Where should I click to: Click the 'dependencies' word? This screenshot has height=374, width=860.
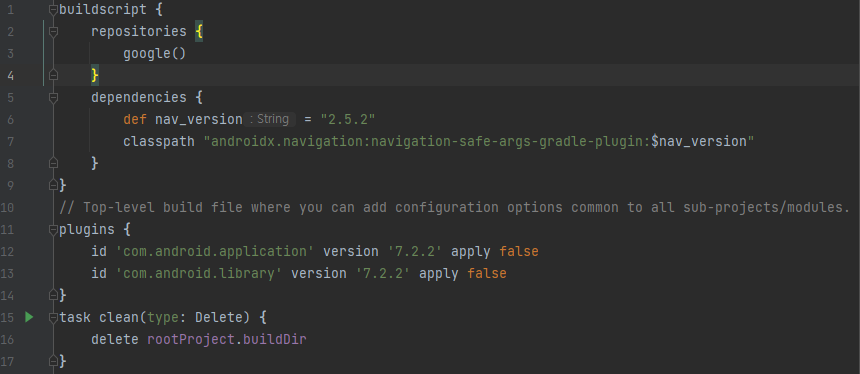tap(139, 98)
